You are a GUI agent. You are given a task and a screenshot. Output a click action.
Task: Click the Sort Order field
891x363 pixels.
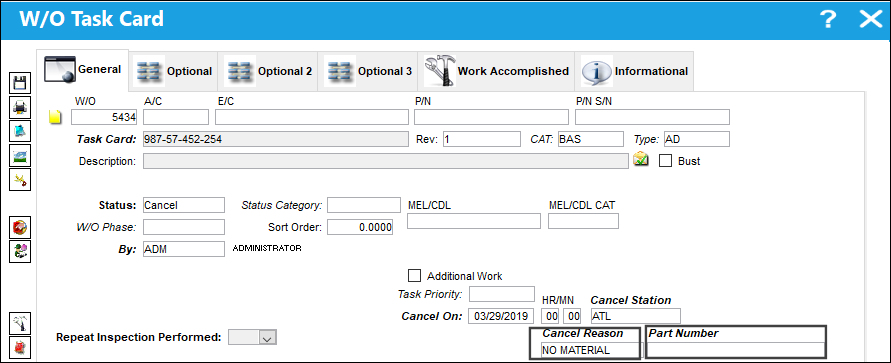point(360,227)
